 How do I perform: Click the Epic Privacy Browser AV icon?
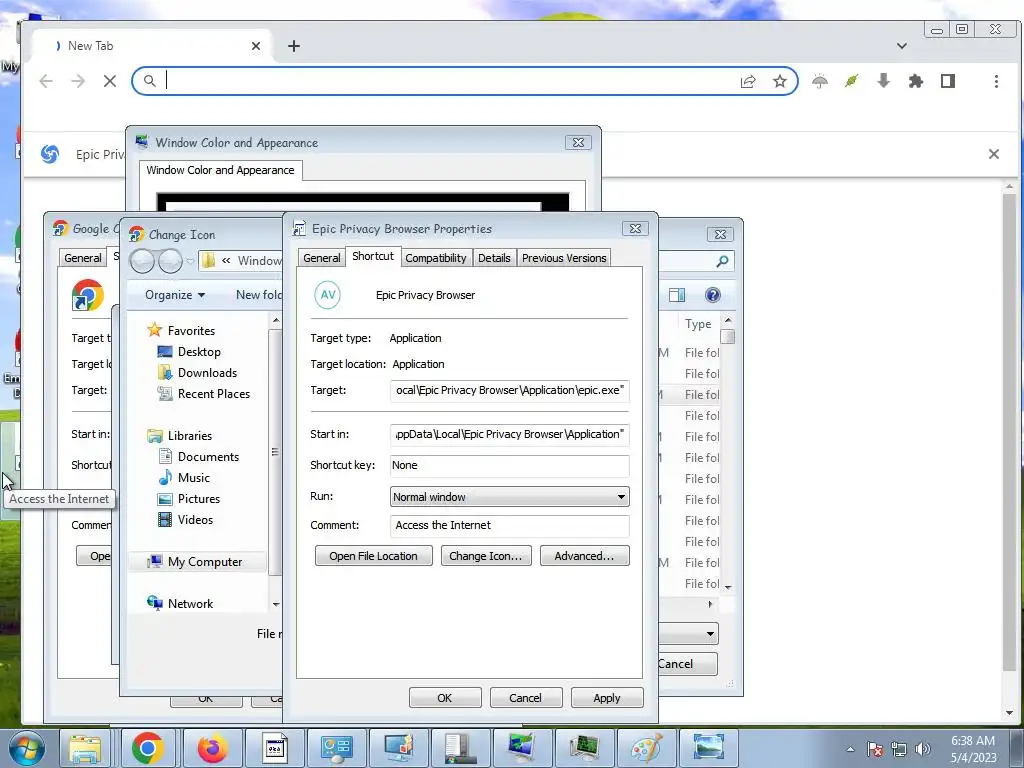(x=327, y=295)
